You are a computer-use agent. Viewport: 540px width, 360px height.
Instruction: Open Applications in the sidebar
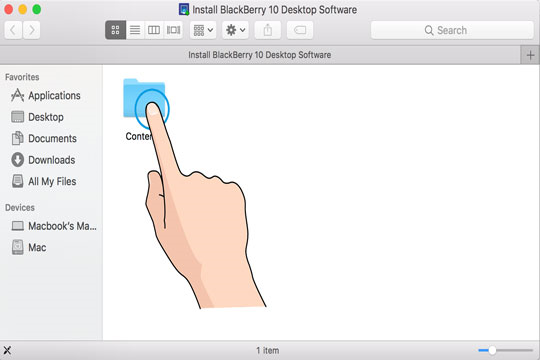click(45, 95)
